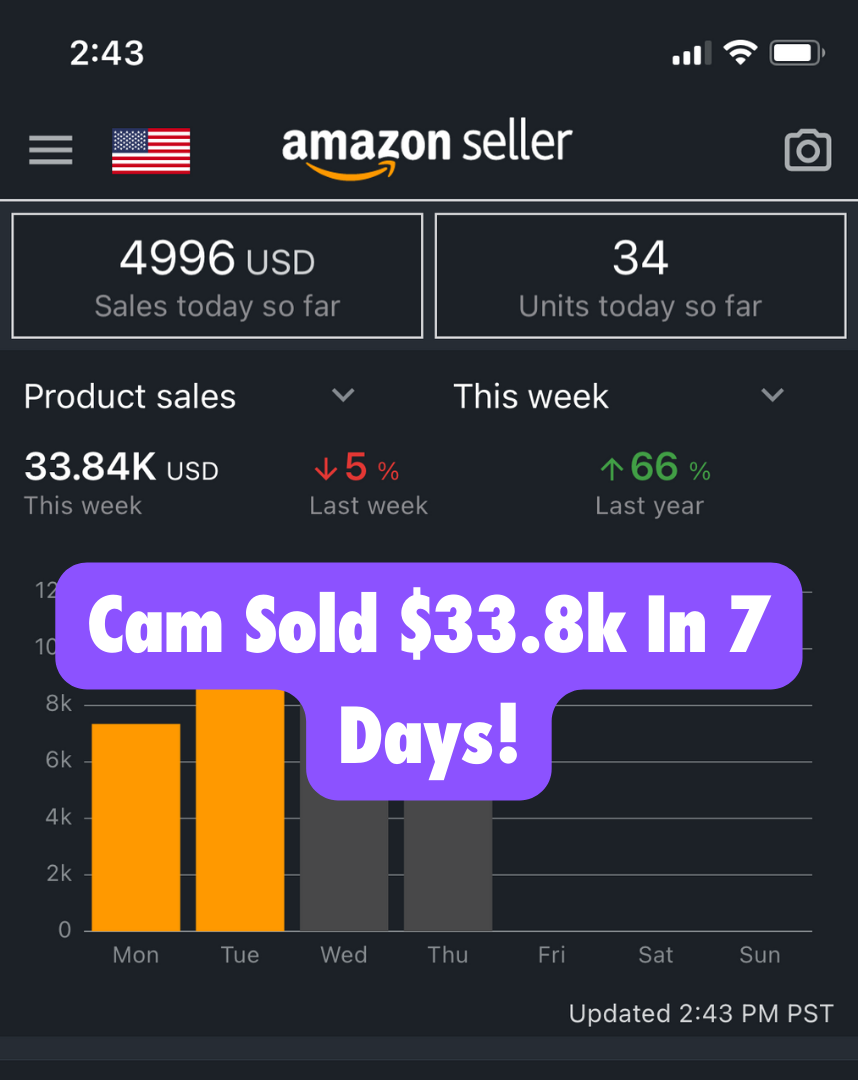The width and height of the screenshot is (858, 1080).
Task: Tap the Last year comparison stat
Action: pos(650,505)
